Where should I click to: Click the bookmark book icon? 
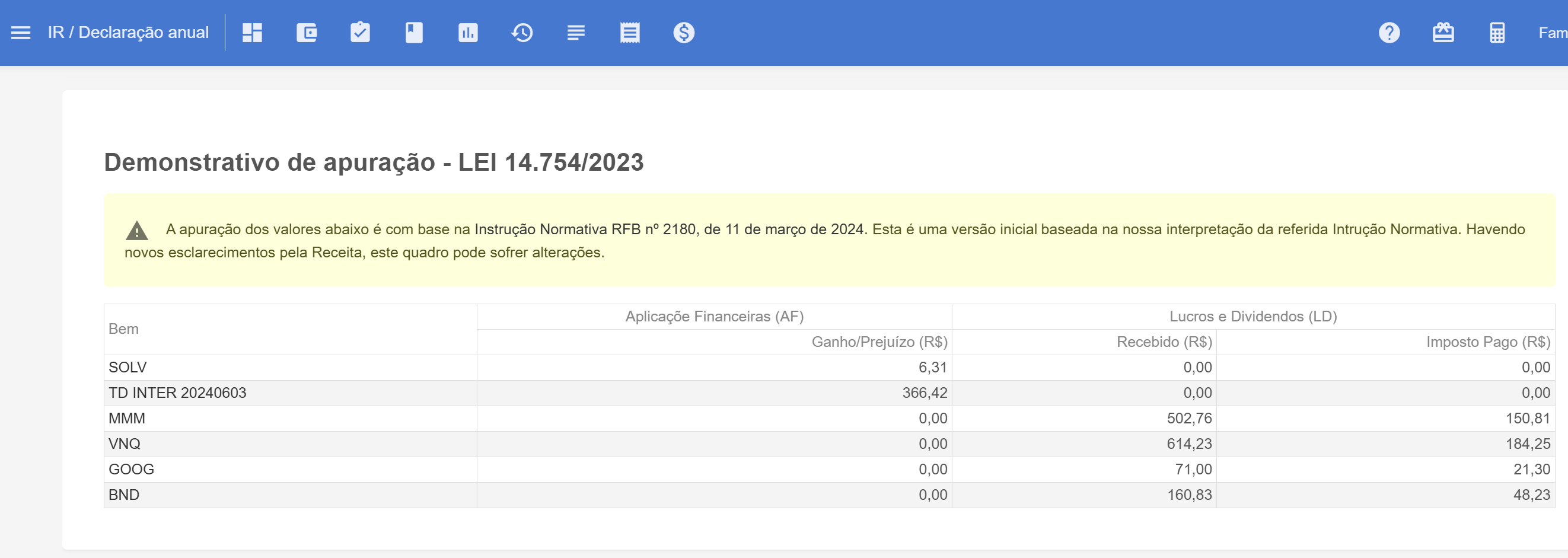pos(414,33)
